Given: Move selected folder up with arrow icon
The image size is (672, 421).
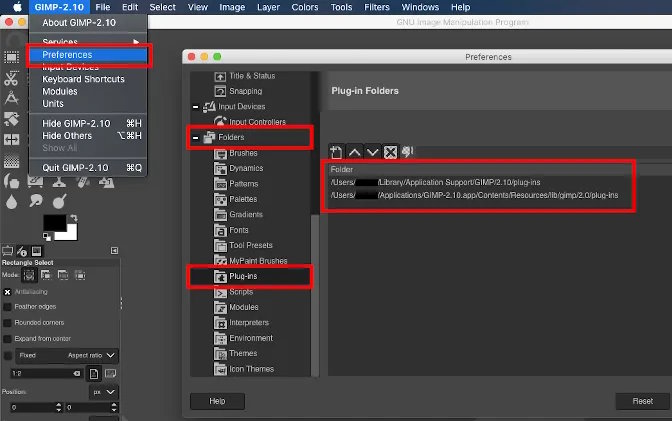Looking at the screenshot, I should (x=354, y=151).
